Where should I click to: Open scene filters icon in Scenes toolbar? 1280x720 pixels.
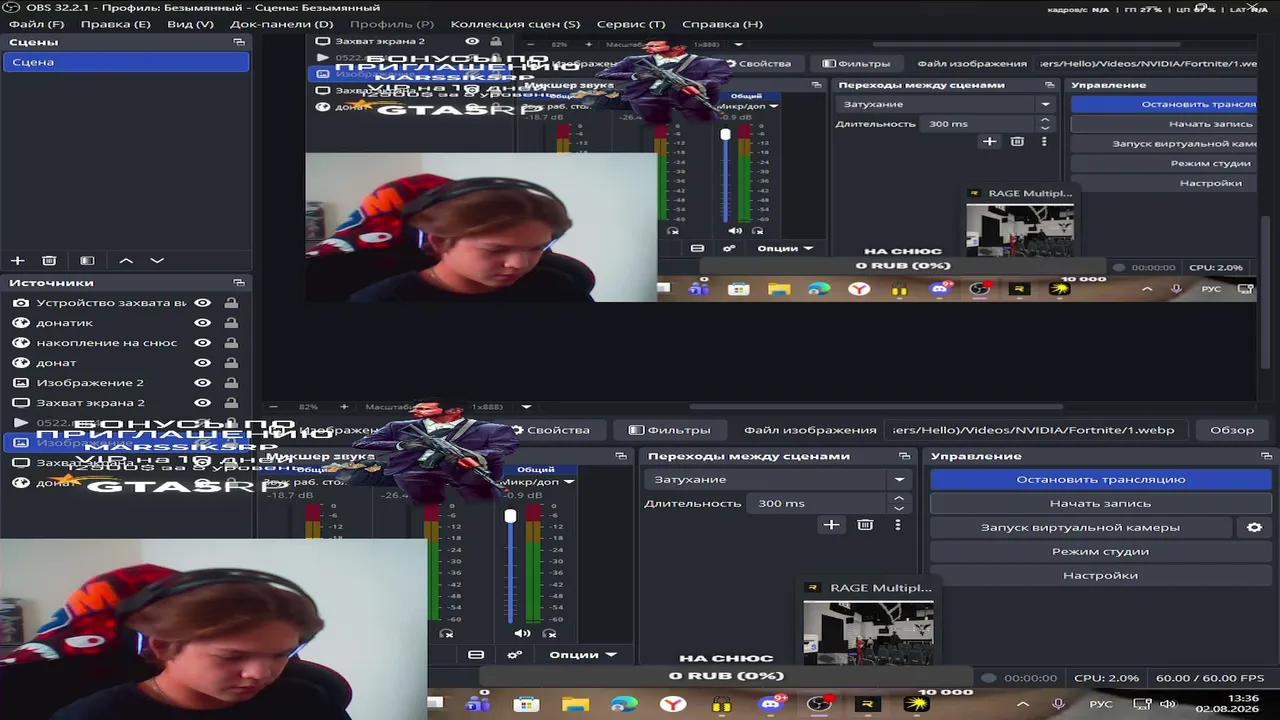(x=87, y=260)
